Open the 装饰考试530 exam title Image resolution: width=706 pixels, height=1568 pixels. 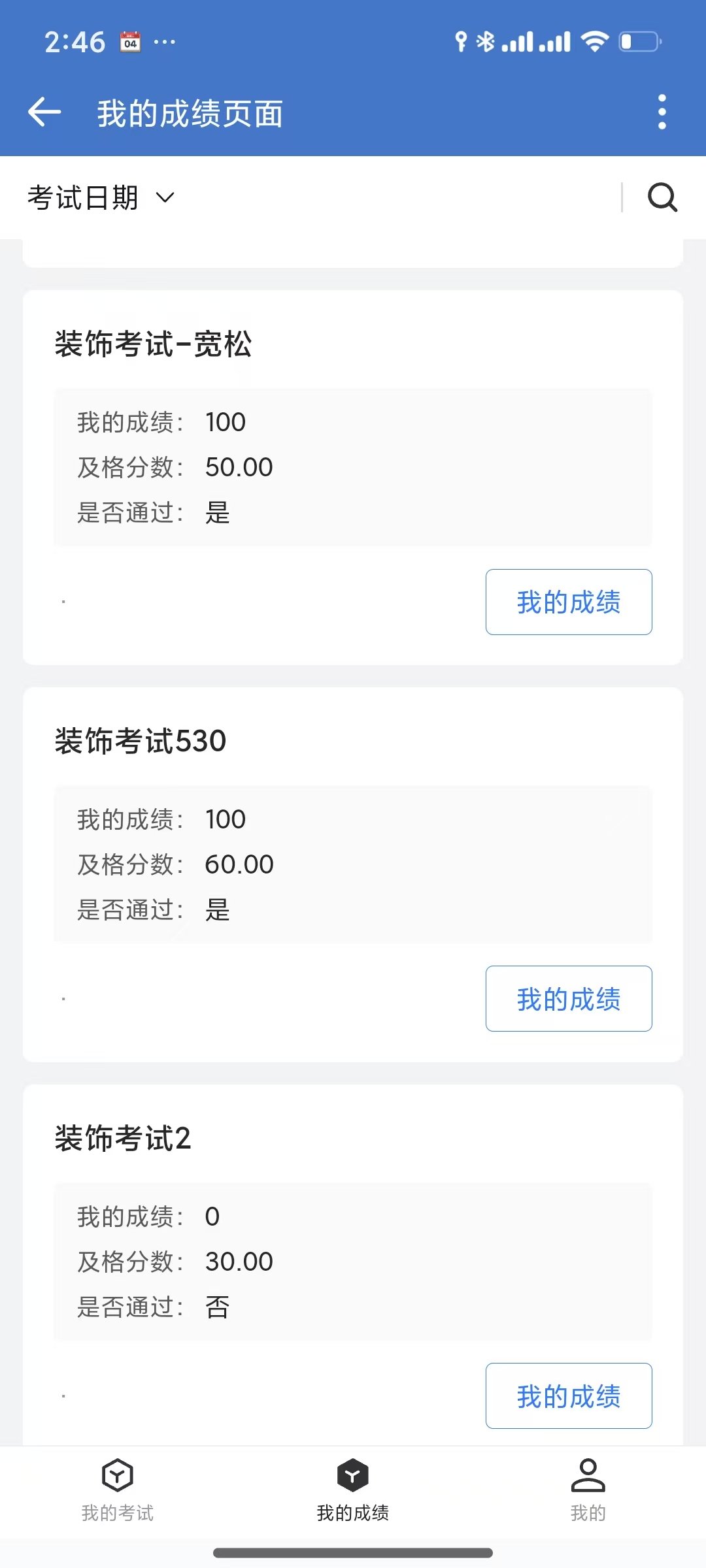pos(141,742)
